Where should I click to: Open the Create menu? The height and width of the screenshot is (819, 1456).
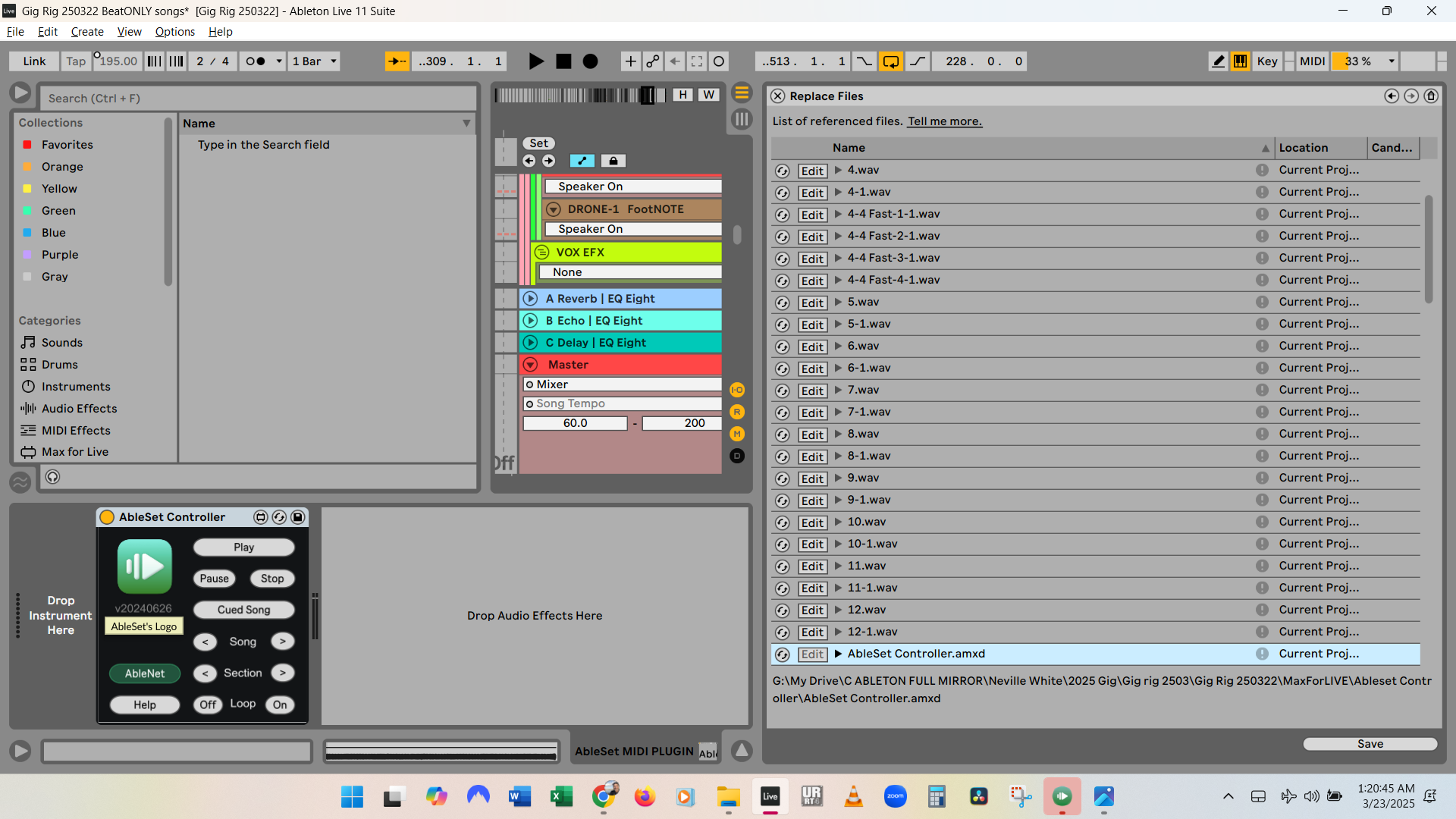(x=87, y=32)
